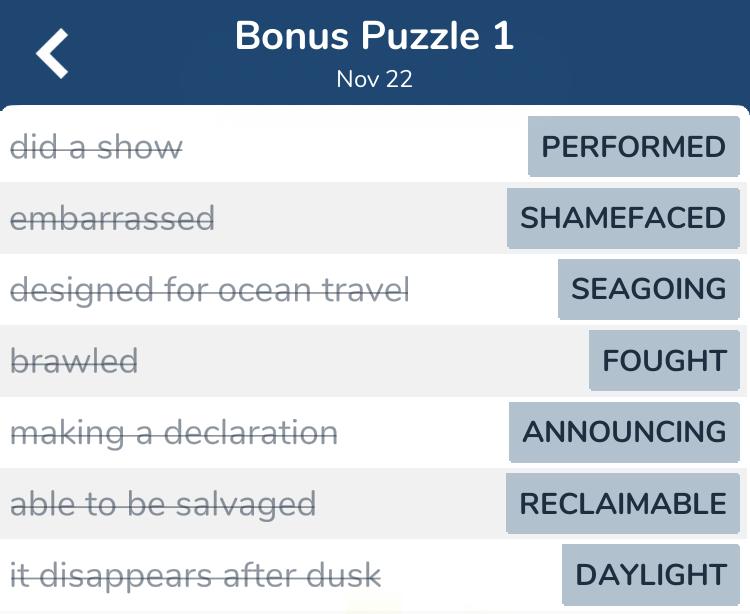Click 'designed for ocean travel' clue
The image size is (750, 614).
(210, 290)
